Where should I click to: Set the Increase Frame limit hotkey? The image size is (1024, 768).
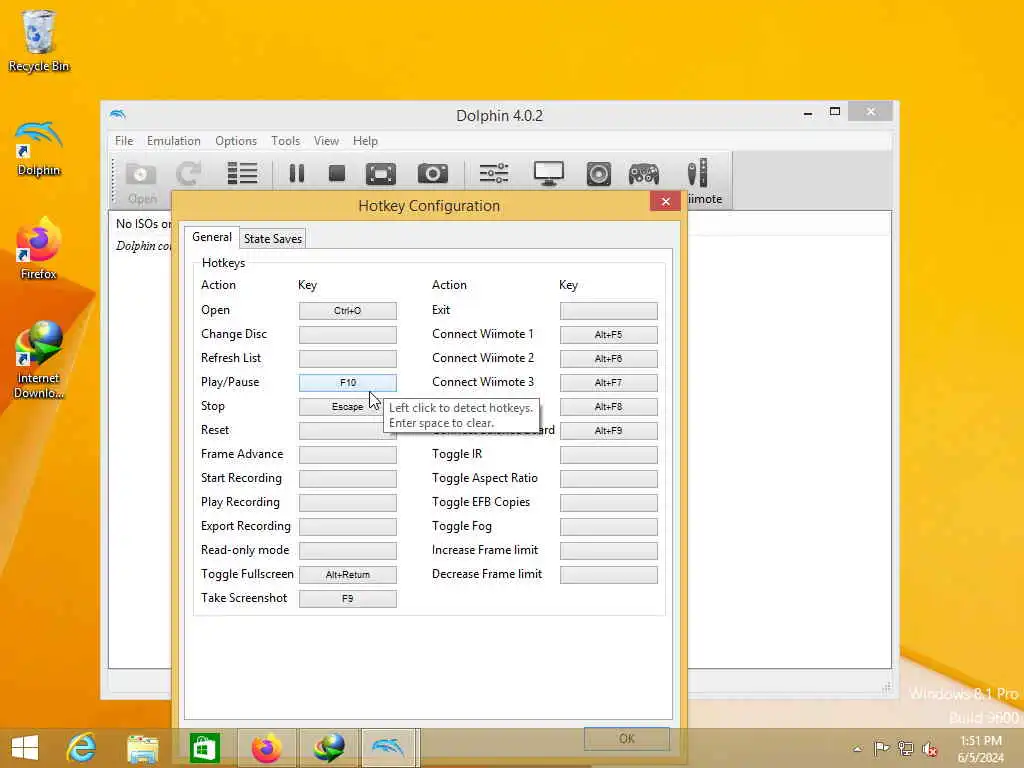click(609, 551)
